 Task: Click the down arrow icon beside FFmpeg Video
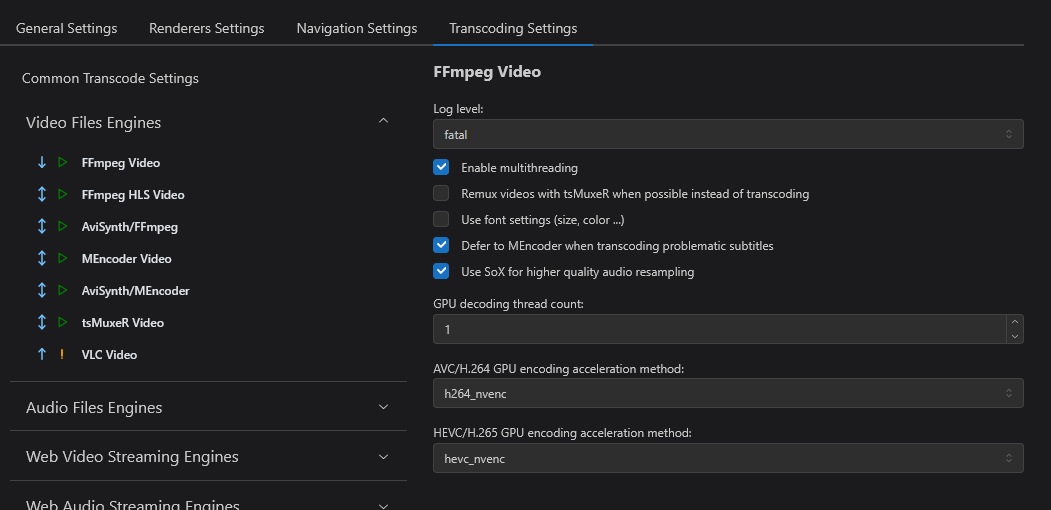[x=42, y=162]
